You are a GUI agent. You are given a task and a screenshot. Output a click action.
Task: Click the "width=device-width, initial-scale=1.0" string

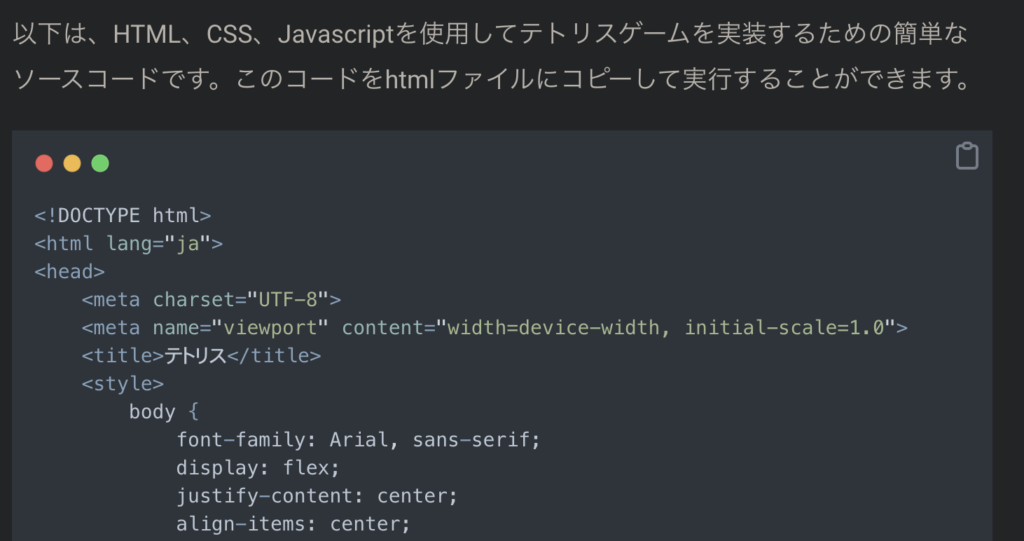666,327
